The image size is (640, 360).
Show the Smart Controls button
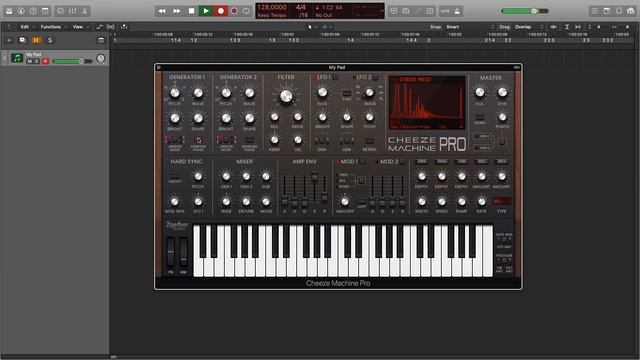[x=60, y=11]
